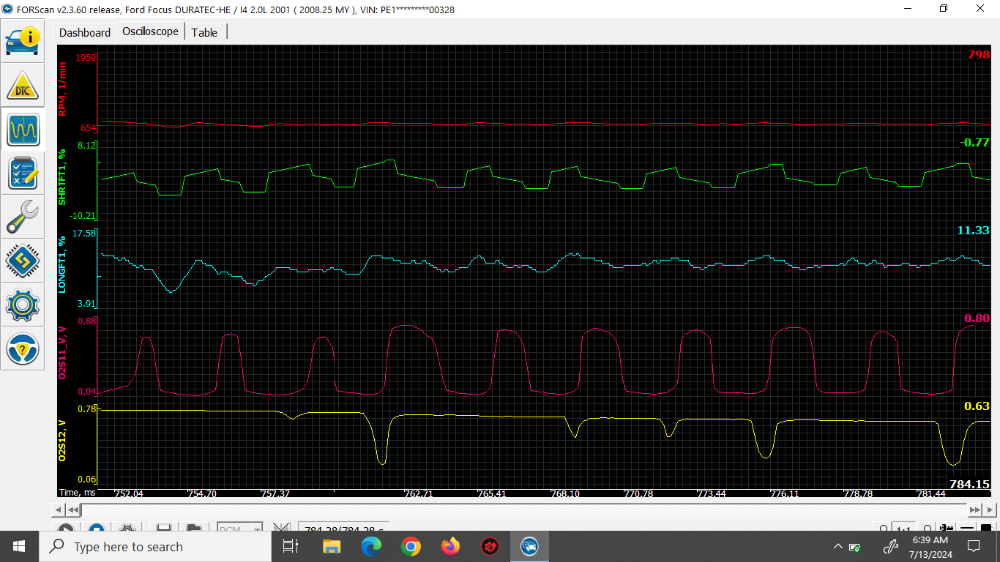Open Firefox from the taskbar
1000x562 pixels.
click(x=450, y=547)
